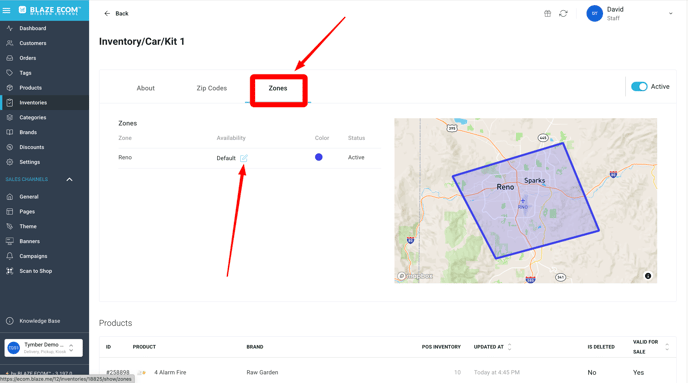Open Discounts from sidebar
The width and height of the screenshot is (688, 383).
tap(32, 147)
